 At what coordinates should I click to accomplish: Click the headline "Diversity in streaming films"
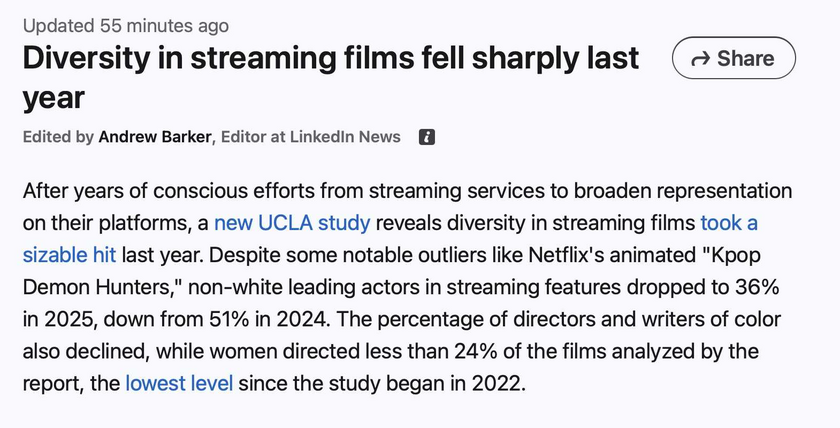[218, 58]
